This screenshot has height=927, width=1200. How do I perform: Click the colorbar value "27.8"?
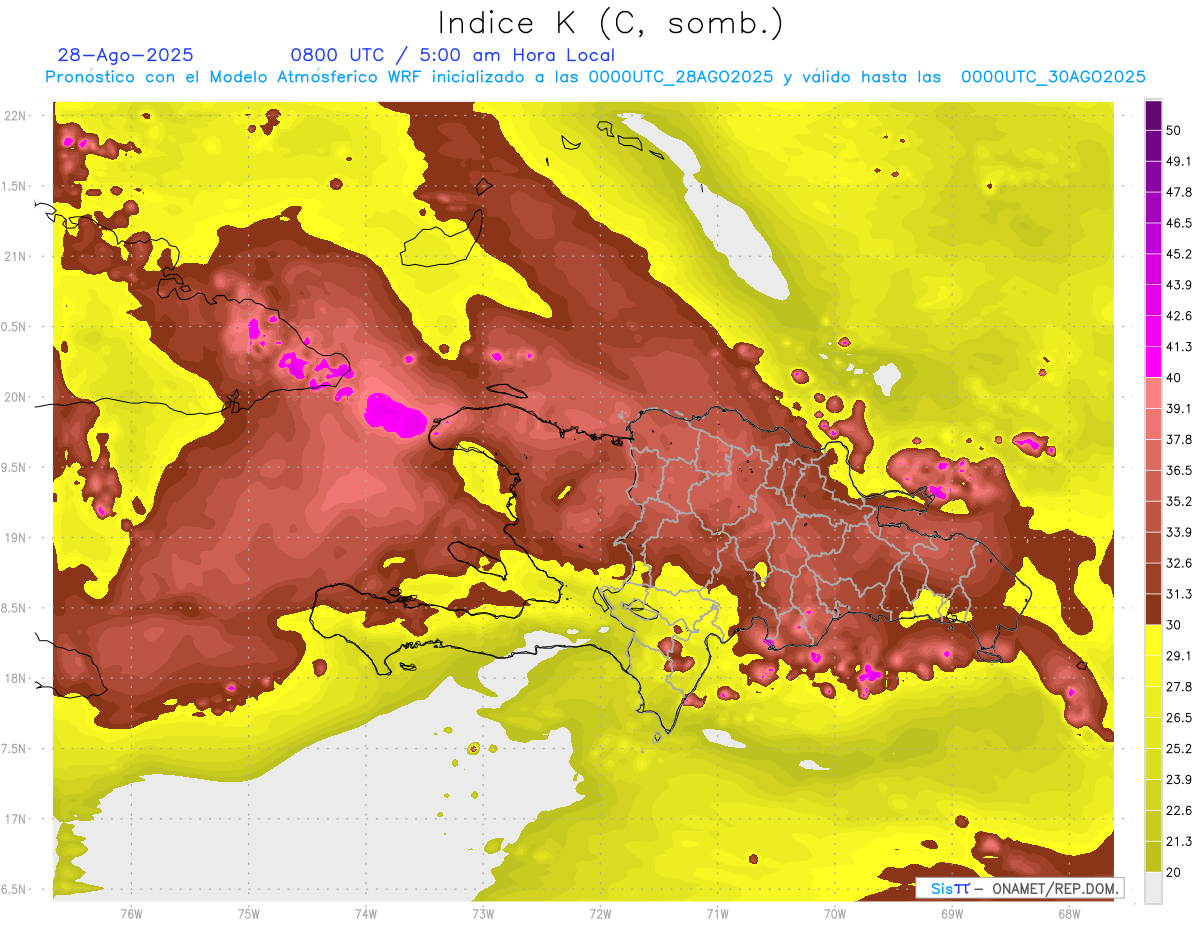point(1179,687)
